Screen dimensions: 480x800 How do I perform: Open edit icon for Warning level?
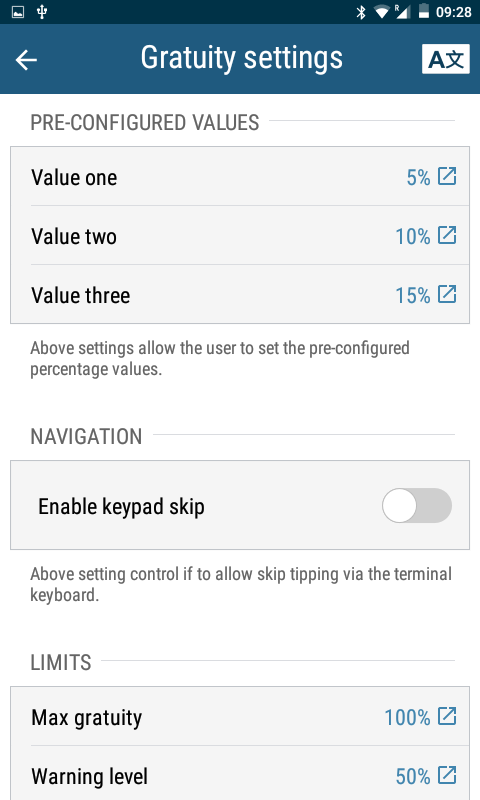[447, 775]
